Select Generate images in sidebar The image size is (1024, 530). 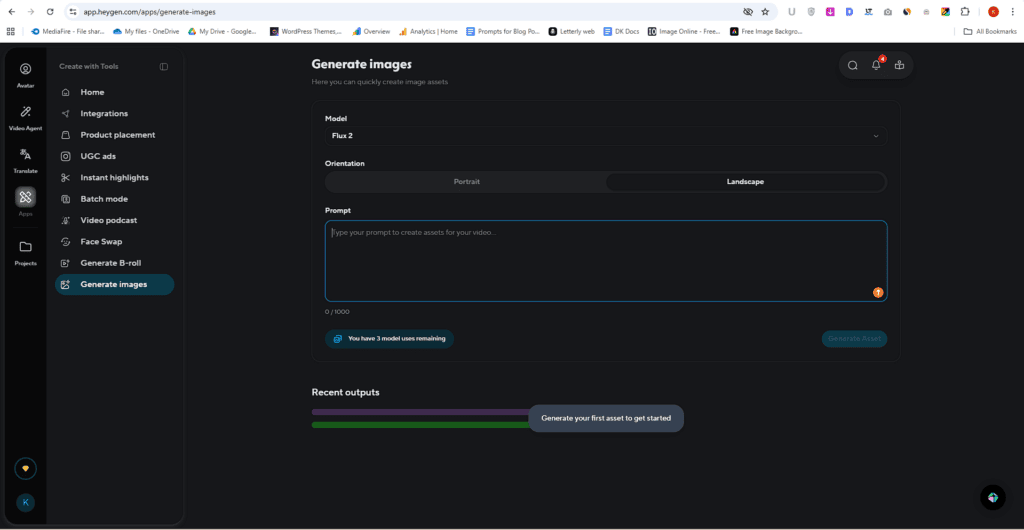coord(114,285)
